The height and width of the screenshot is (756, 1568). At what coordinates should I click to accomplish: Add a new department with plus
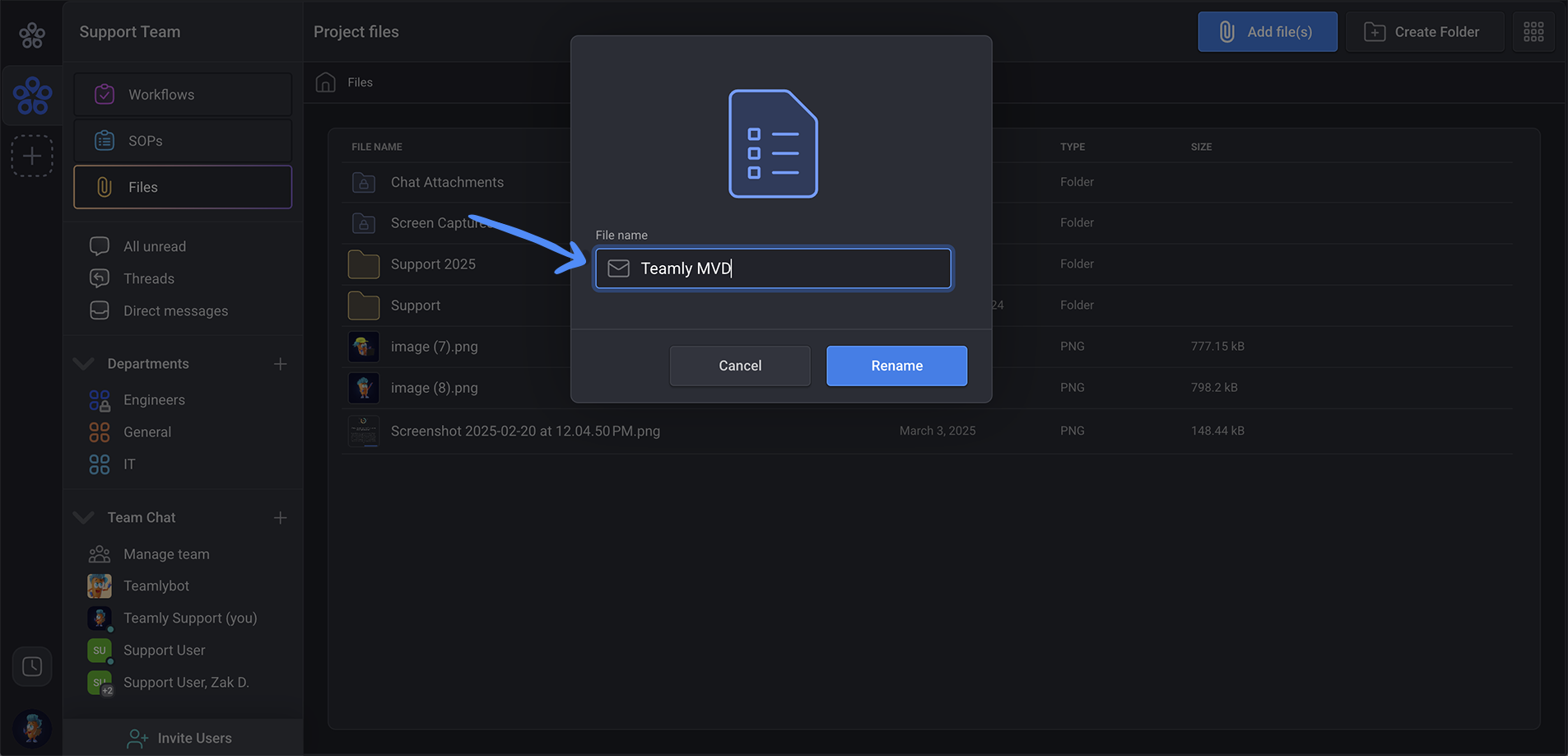[x=280, y=364]
